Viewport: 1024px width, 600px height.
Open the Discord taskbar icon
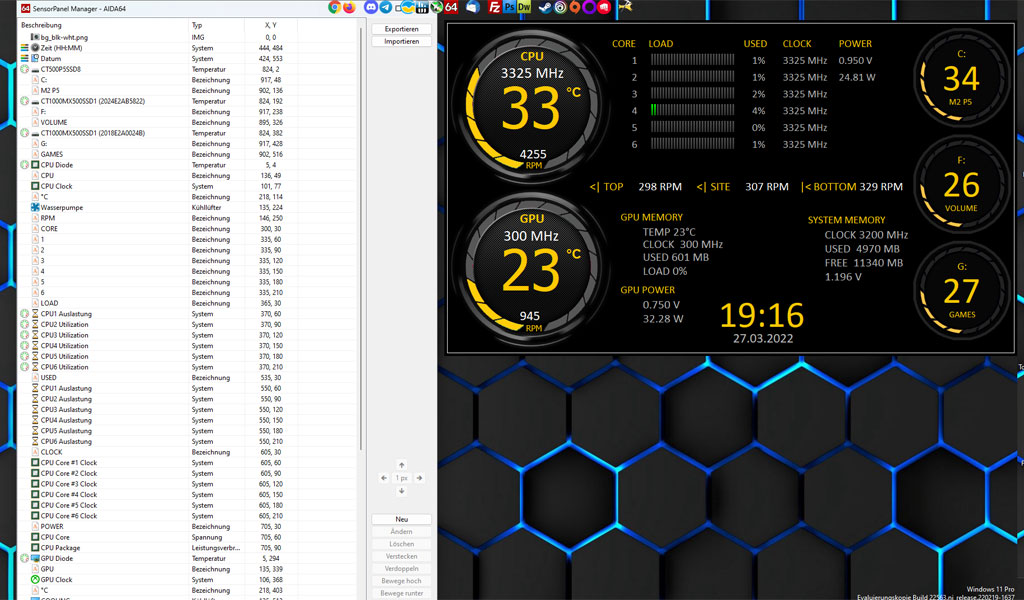point(371,7)
